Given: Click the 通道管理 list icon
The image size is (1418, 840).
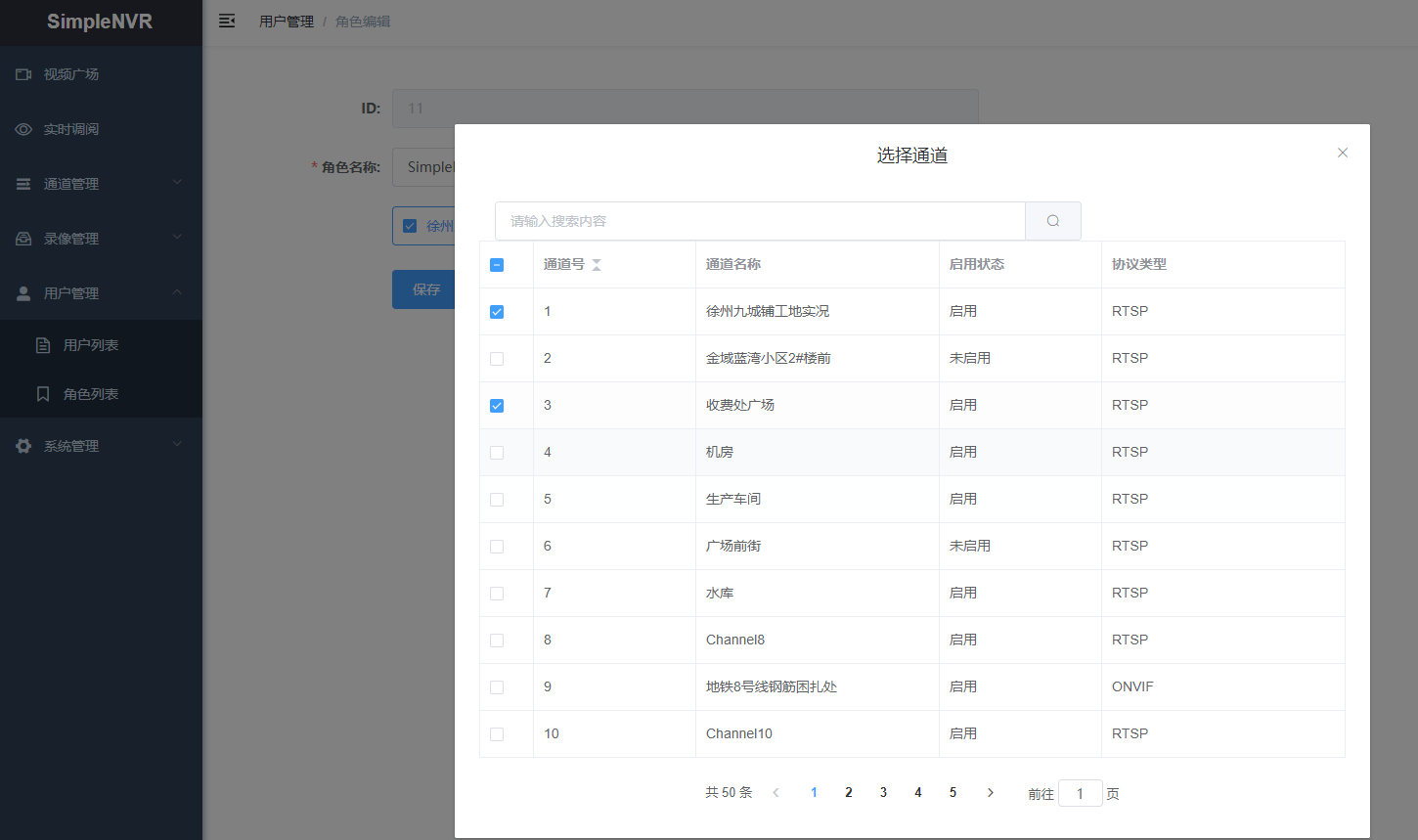Looking at the screenshot, I should [23, 184].
